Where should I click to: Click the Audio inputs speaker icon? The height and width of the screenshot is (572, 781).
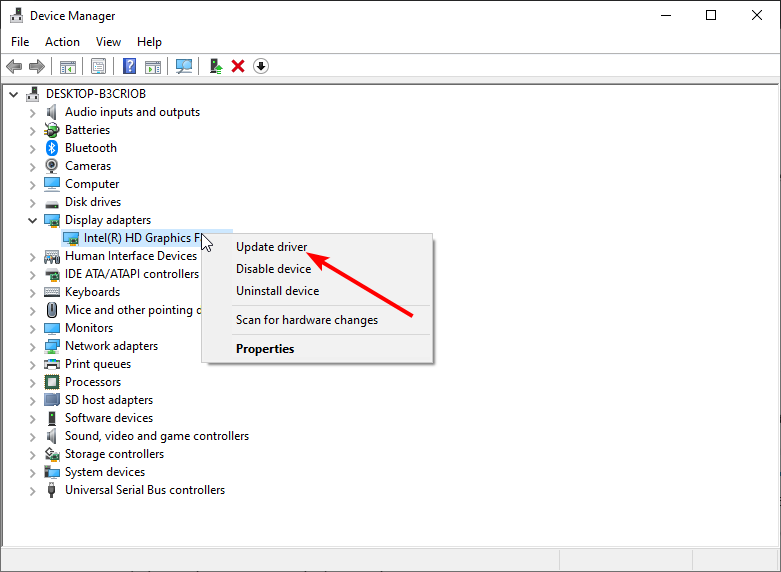pyautogui.click(x=52, y=112)
